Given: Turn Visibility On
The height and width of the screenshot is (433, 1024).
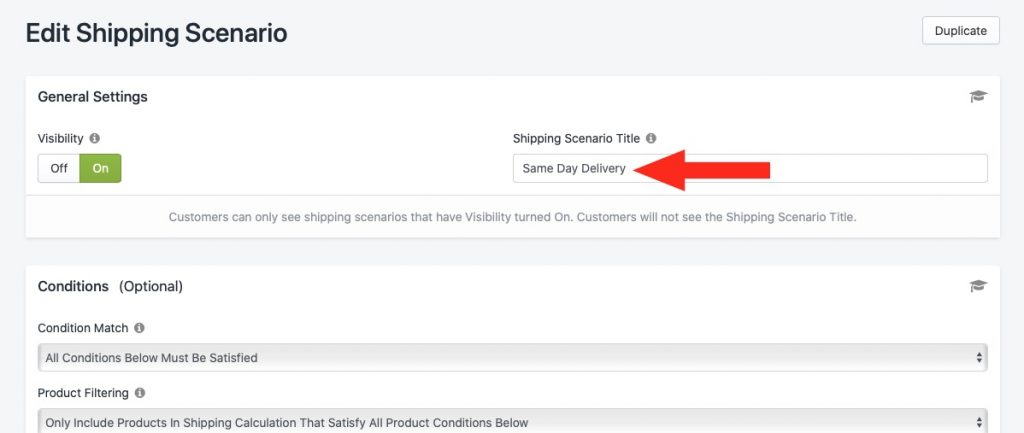Looking at the screenshot, I should [101, 168].
